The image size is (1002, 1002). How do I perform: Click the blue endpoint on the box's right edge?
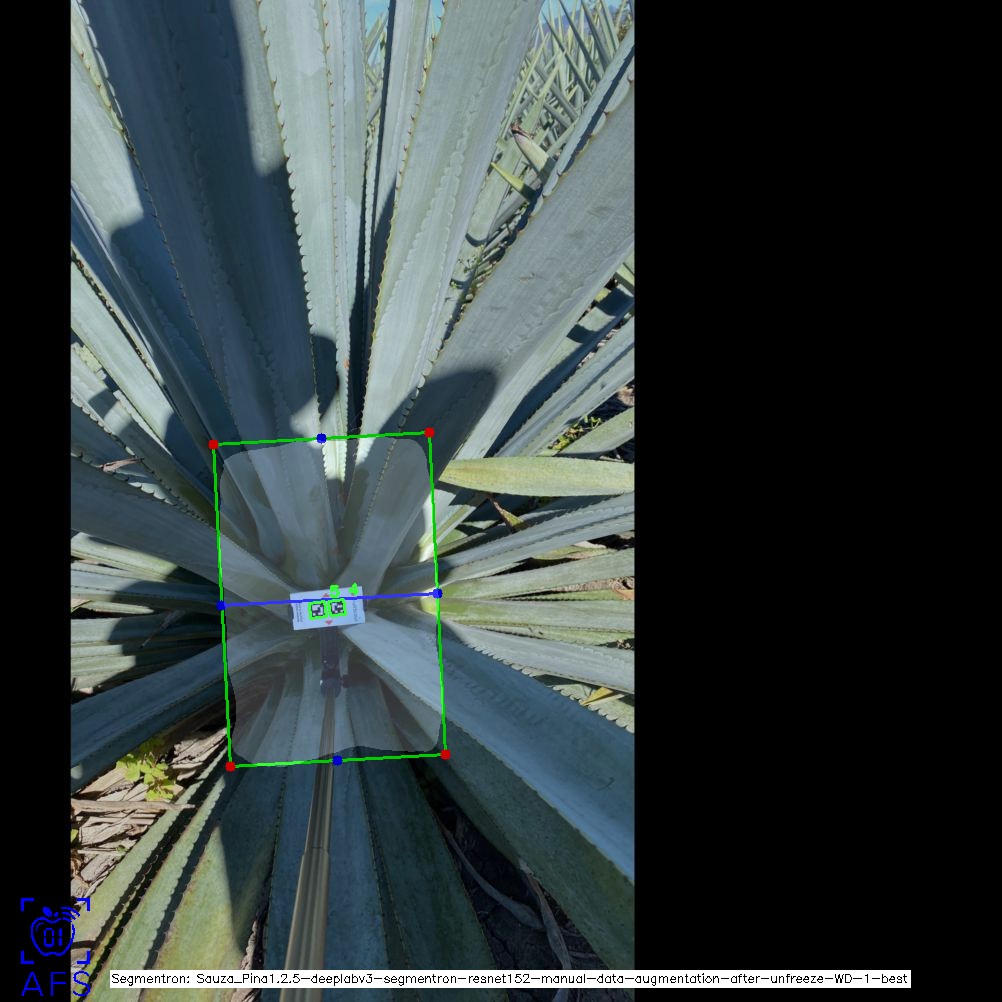438,594
